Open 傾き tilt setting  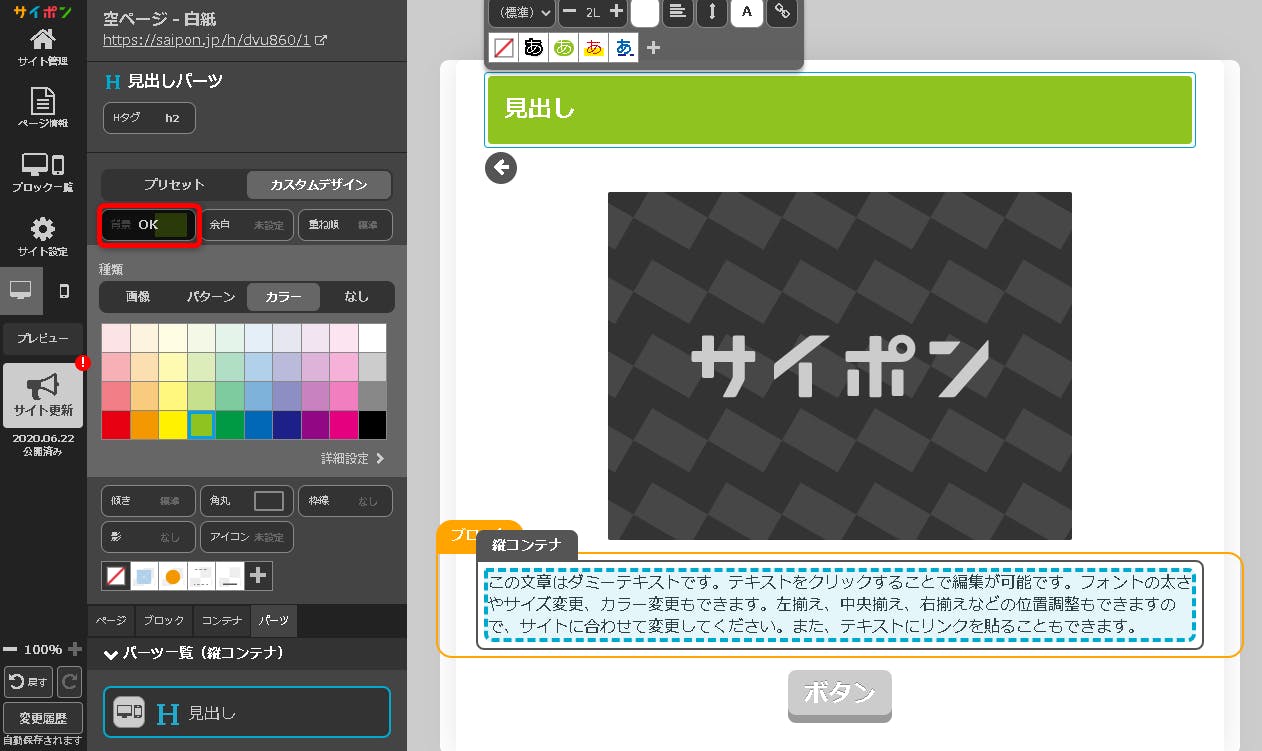pyautogui.click(x=149, y=501)
